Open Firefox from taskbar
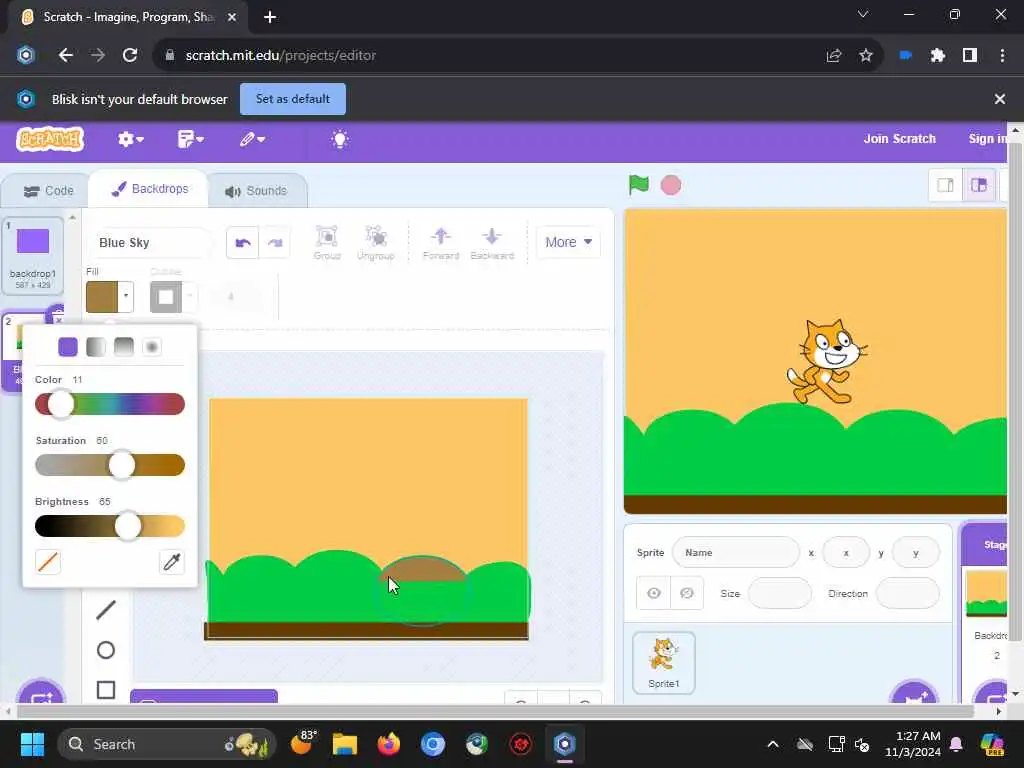Screen dimensions: 1024x768 [389, 744]
